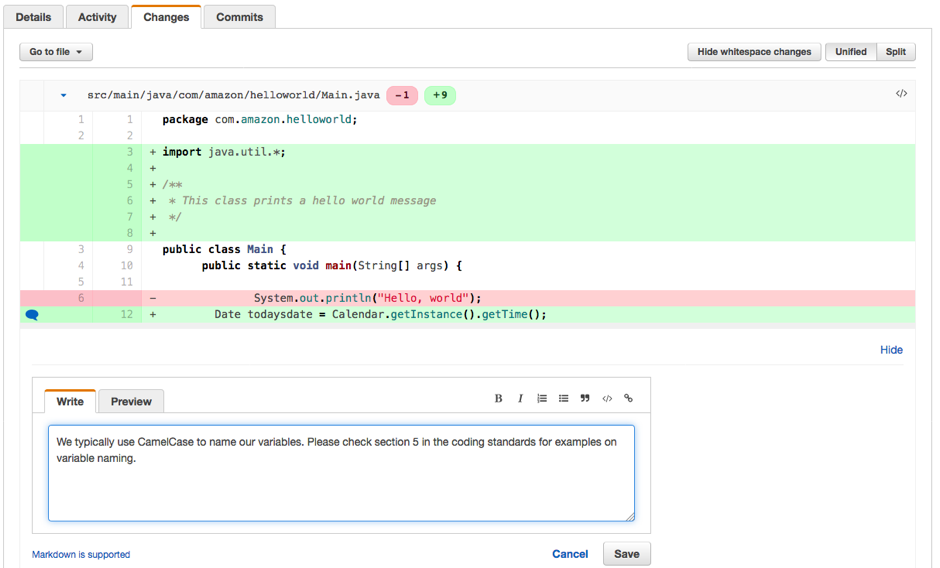Insert block quote in comment

[585, 398]
